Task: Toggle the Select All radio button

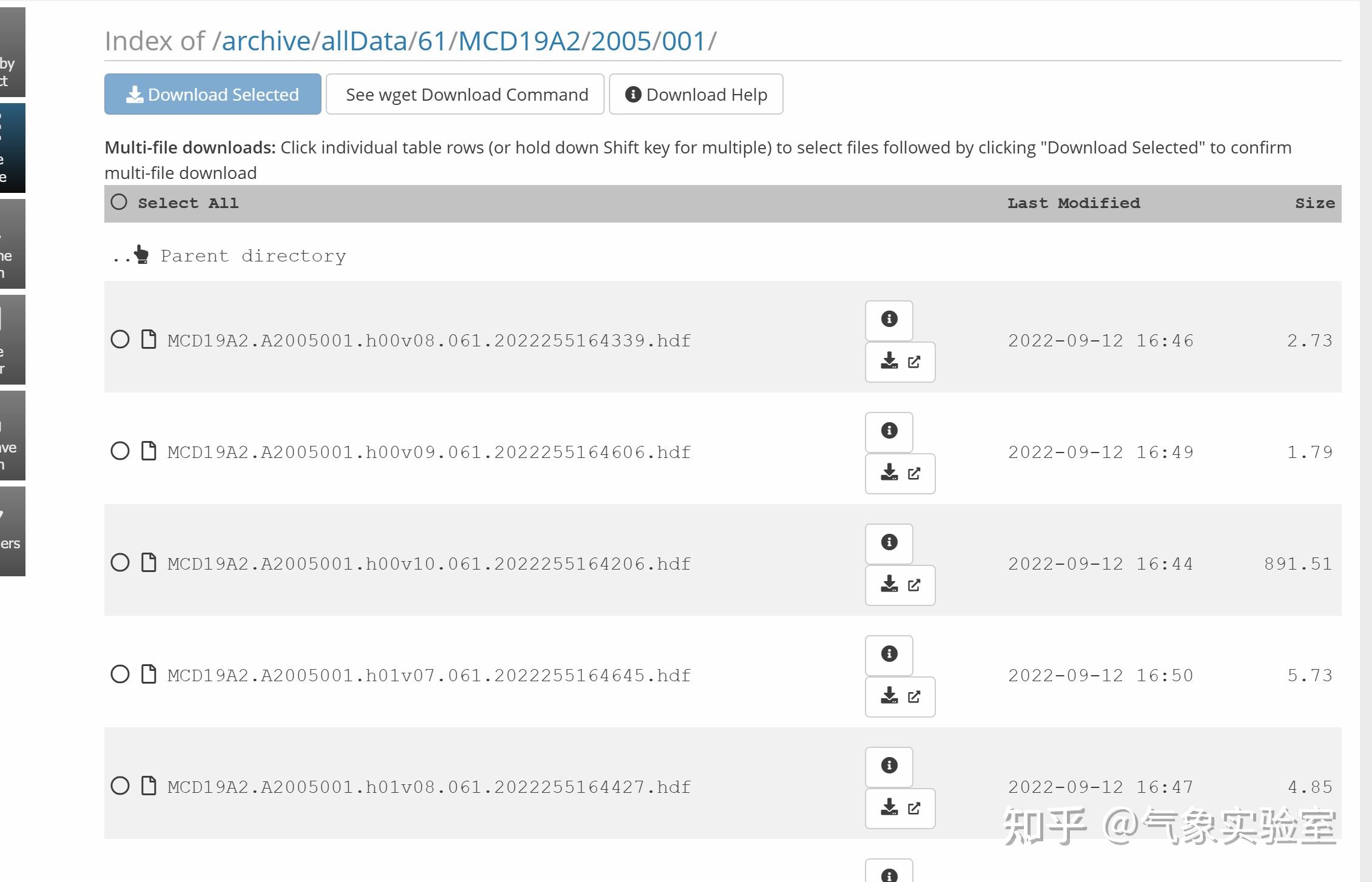Action: tap(119, 202)
